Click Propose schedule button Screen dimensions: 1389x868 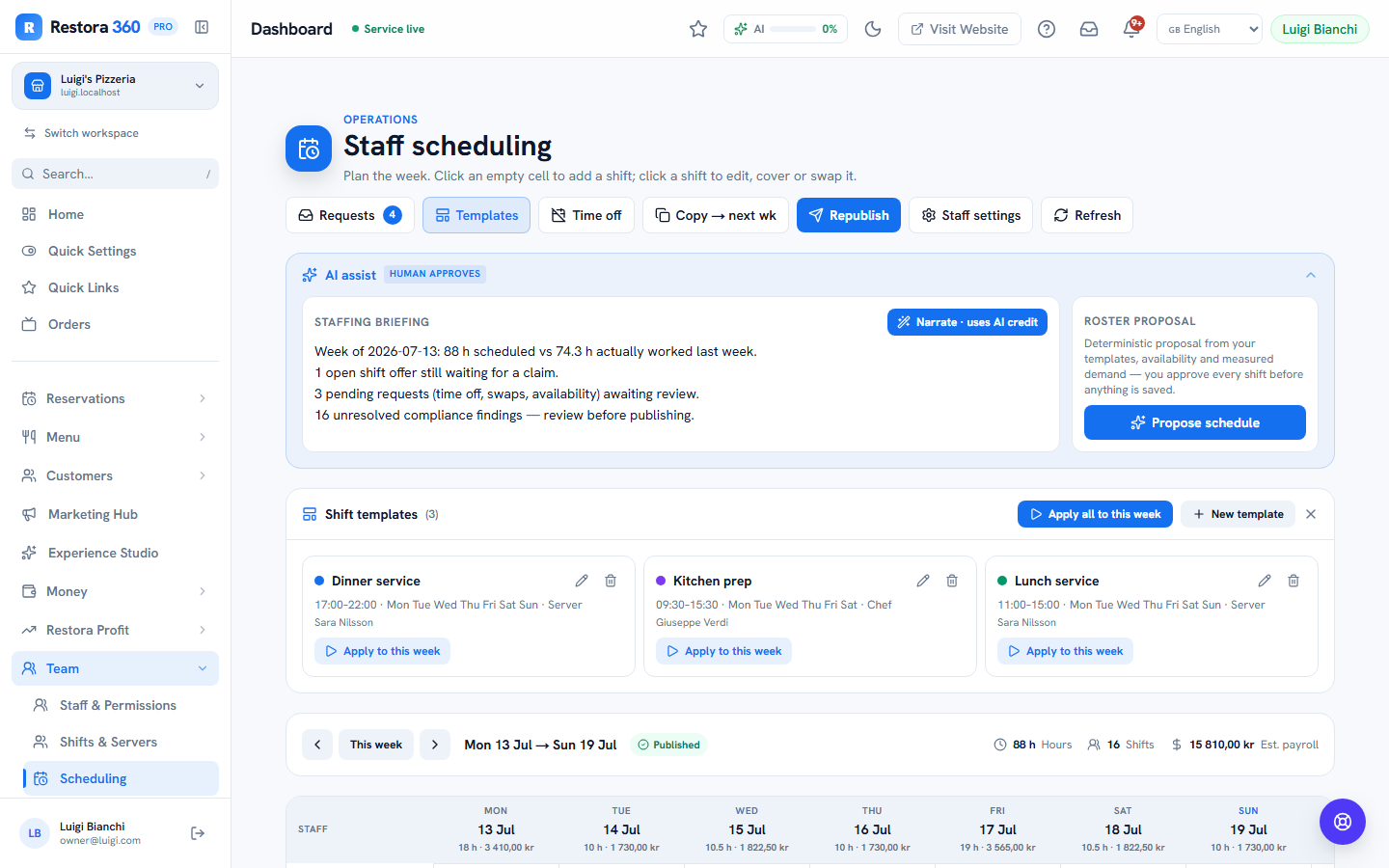pos(1195,422)
